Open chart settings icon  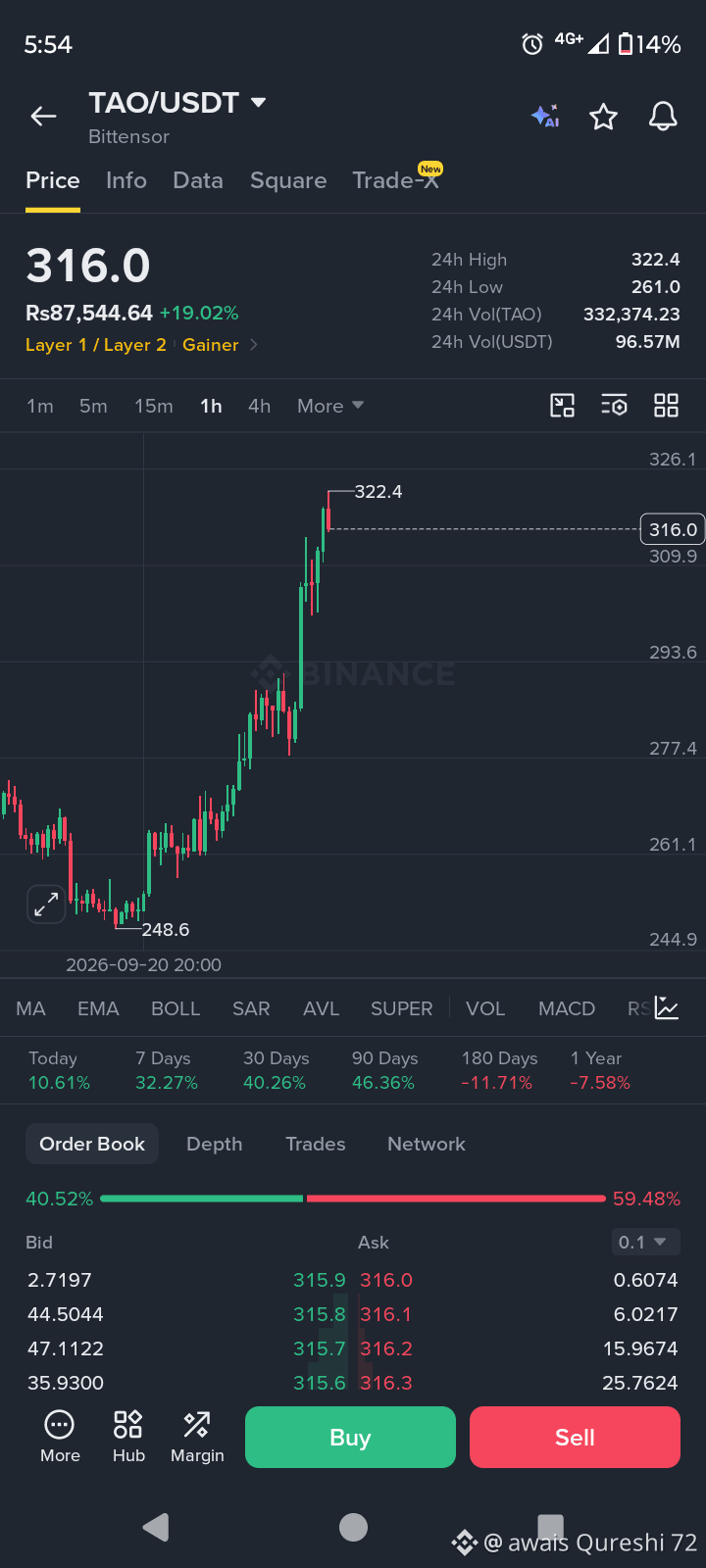[x=614, y=406]
